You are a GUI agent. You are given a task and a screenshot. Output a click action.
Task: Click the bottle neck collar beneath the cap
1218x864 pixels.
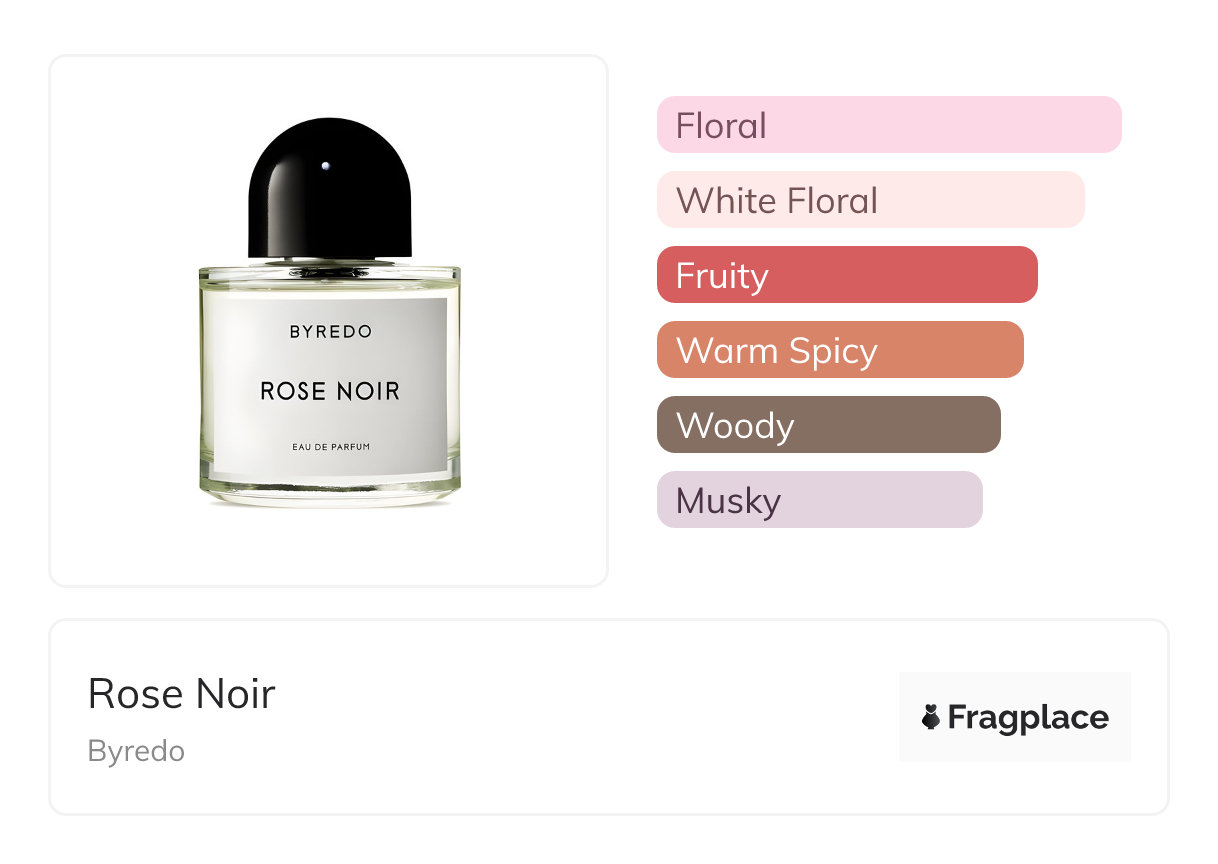[x=329, y=264]
